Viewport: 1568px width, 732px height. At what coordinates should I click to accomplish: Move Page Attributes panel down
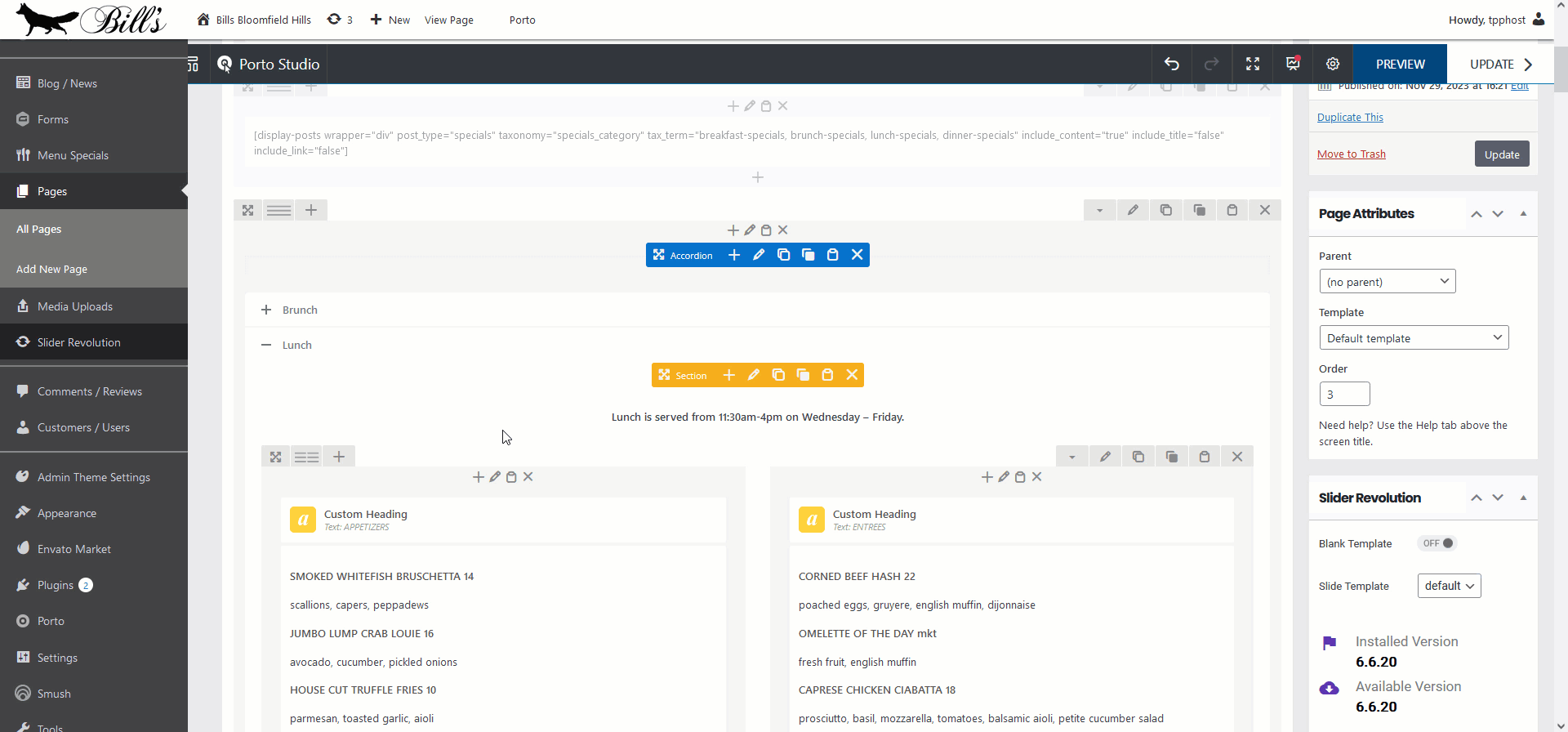point(1498,214)
